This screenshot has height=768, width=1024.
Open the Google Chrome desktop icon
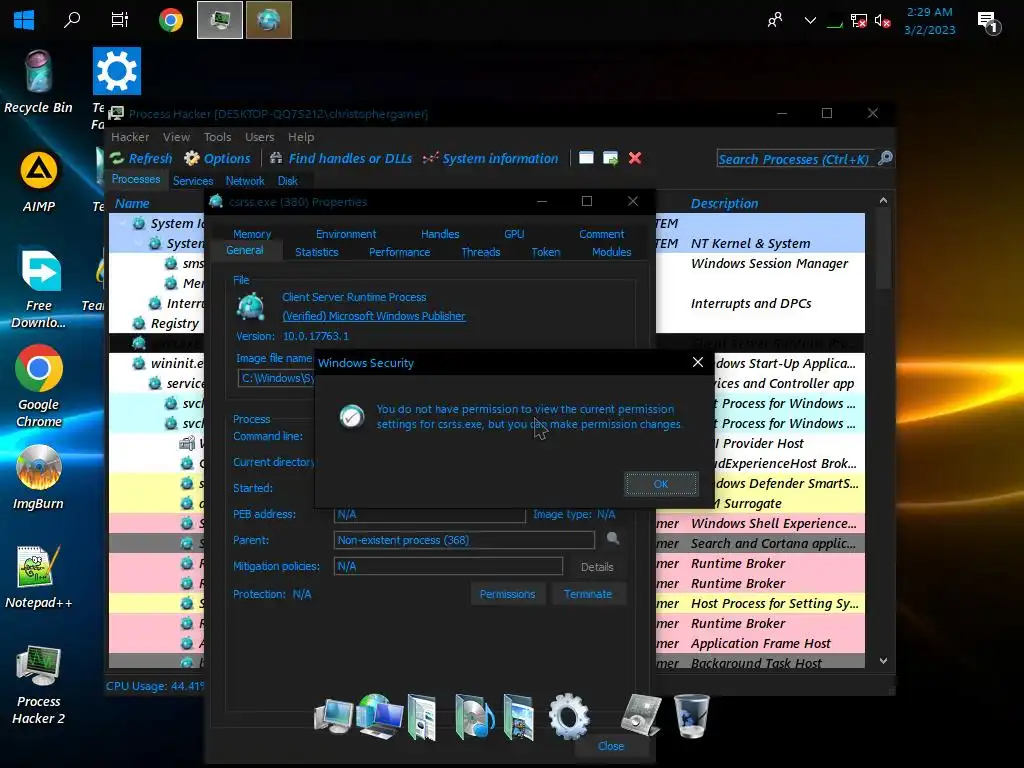click(x=39, y=386)
